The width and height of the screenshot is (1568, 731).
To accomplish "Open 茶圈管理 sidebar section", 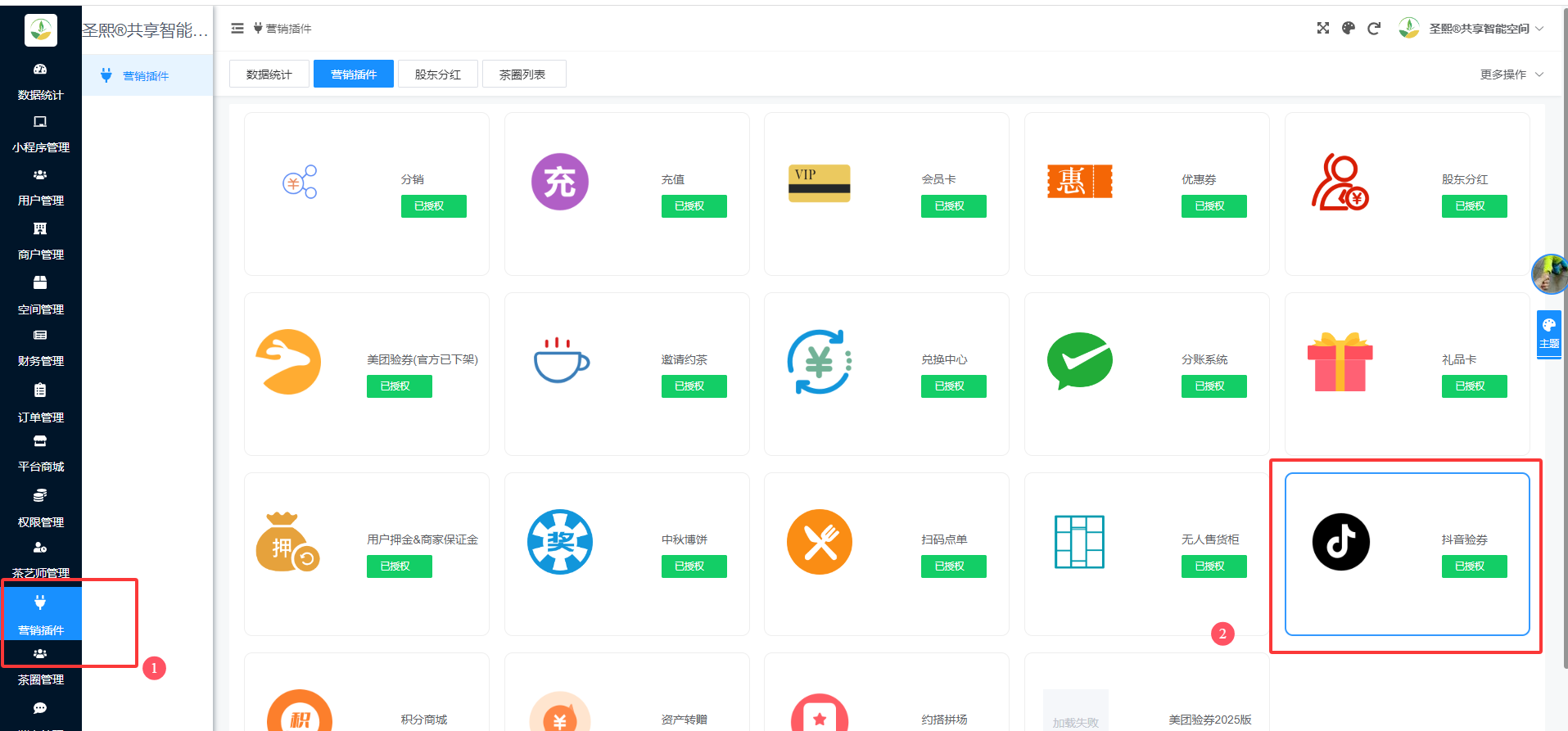I will (40, 667).
